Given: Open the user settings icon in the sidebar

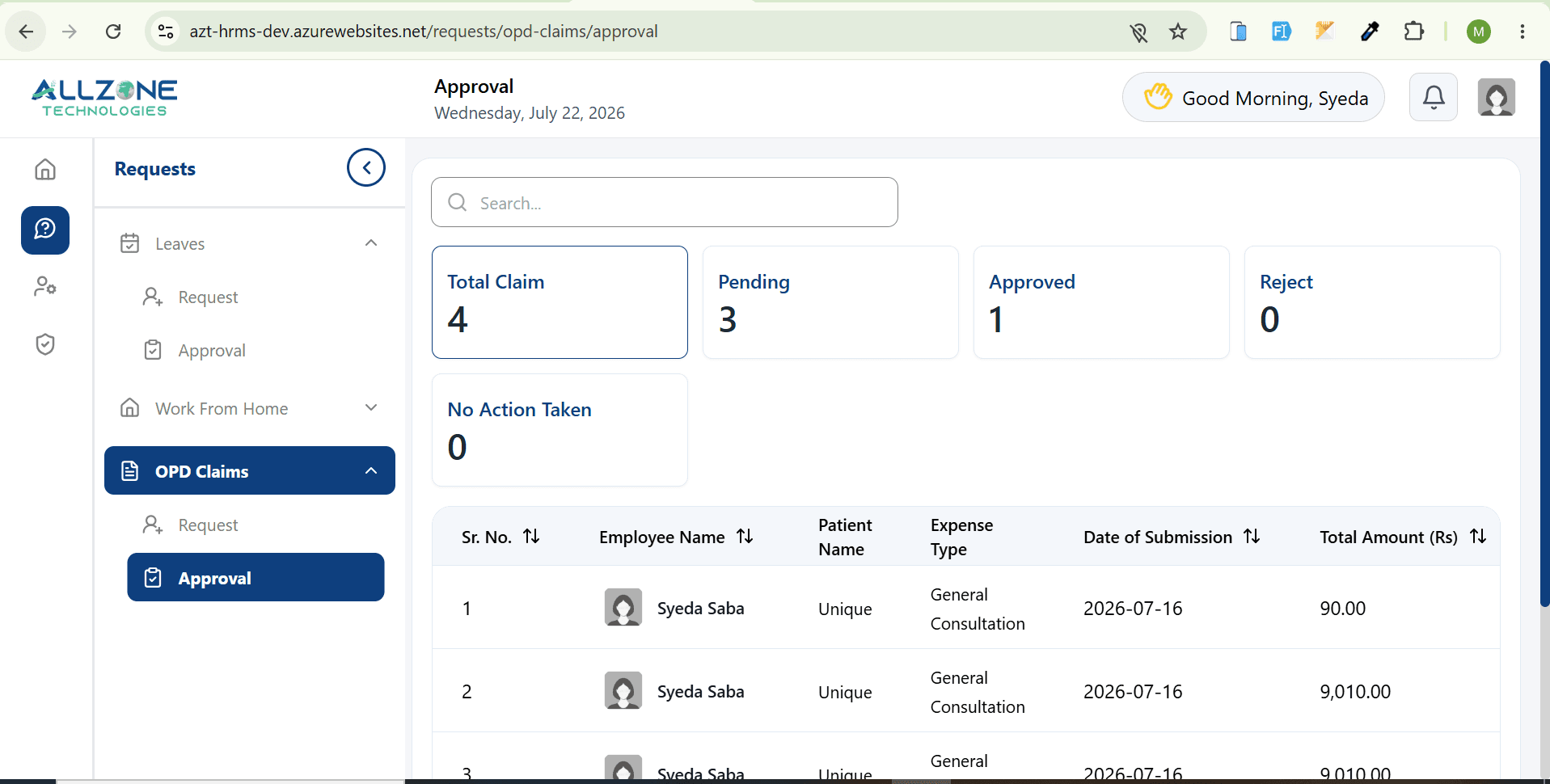Looking at the screenshot, I should [45, 287].
